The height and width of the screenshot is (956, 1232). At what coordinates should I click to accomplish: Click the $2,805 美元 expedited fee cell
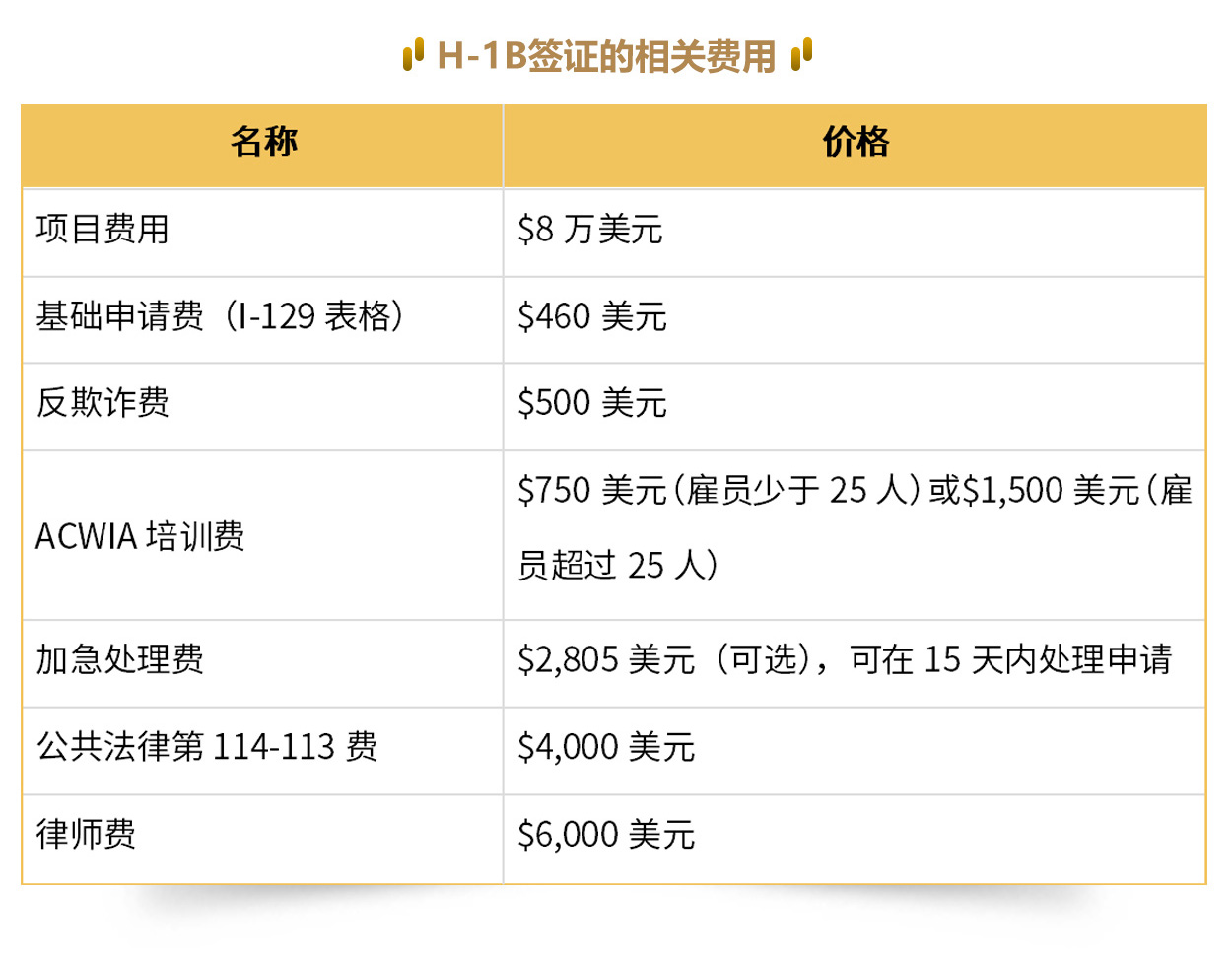coord(844,659)
